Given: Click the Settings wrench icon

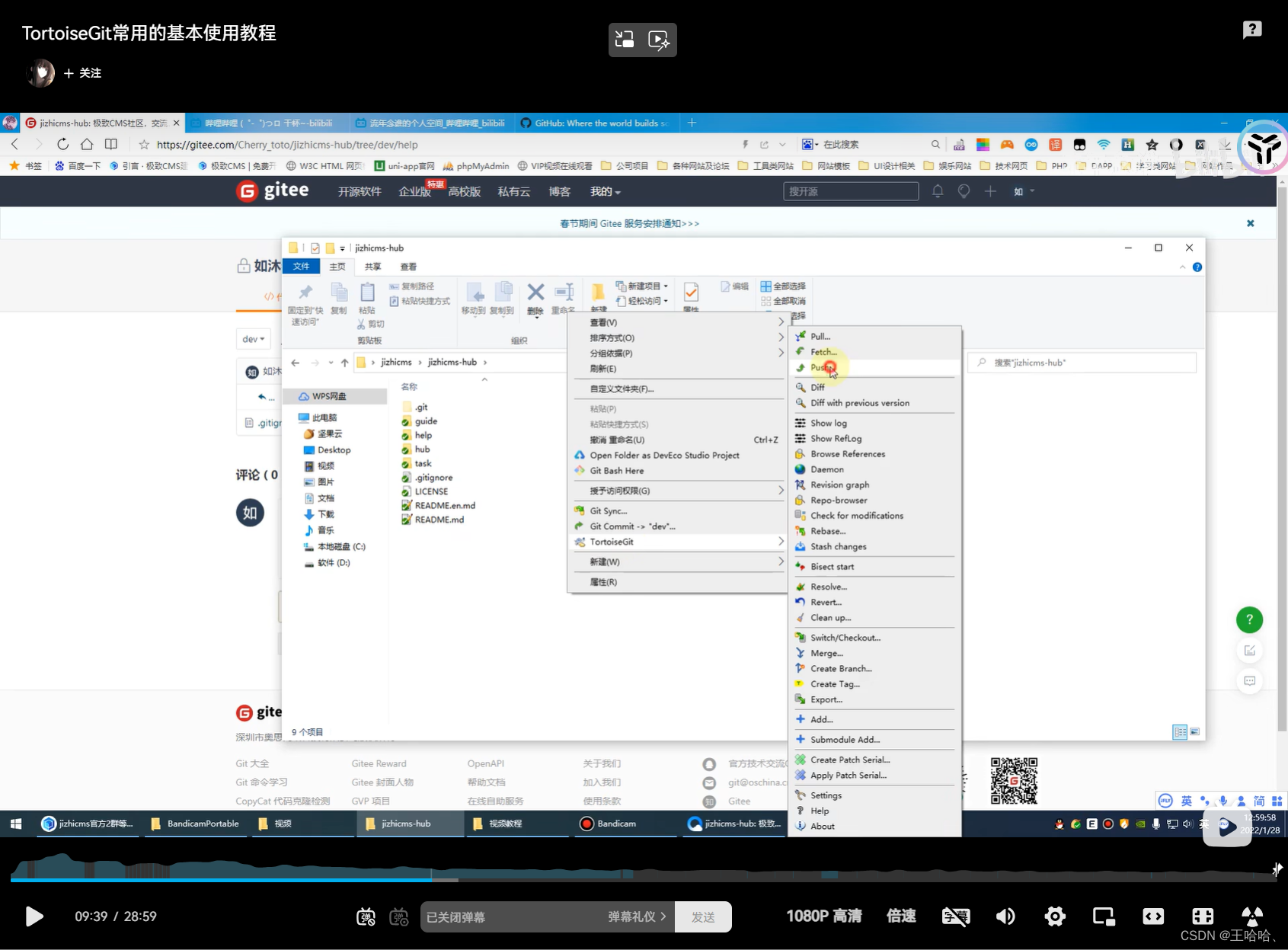Looking at the screenshot, I should [801, 795].
